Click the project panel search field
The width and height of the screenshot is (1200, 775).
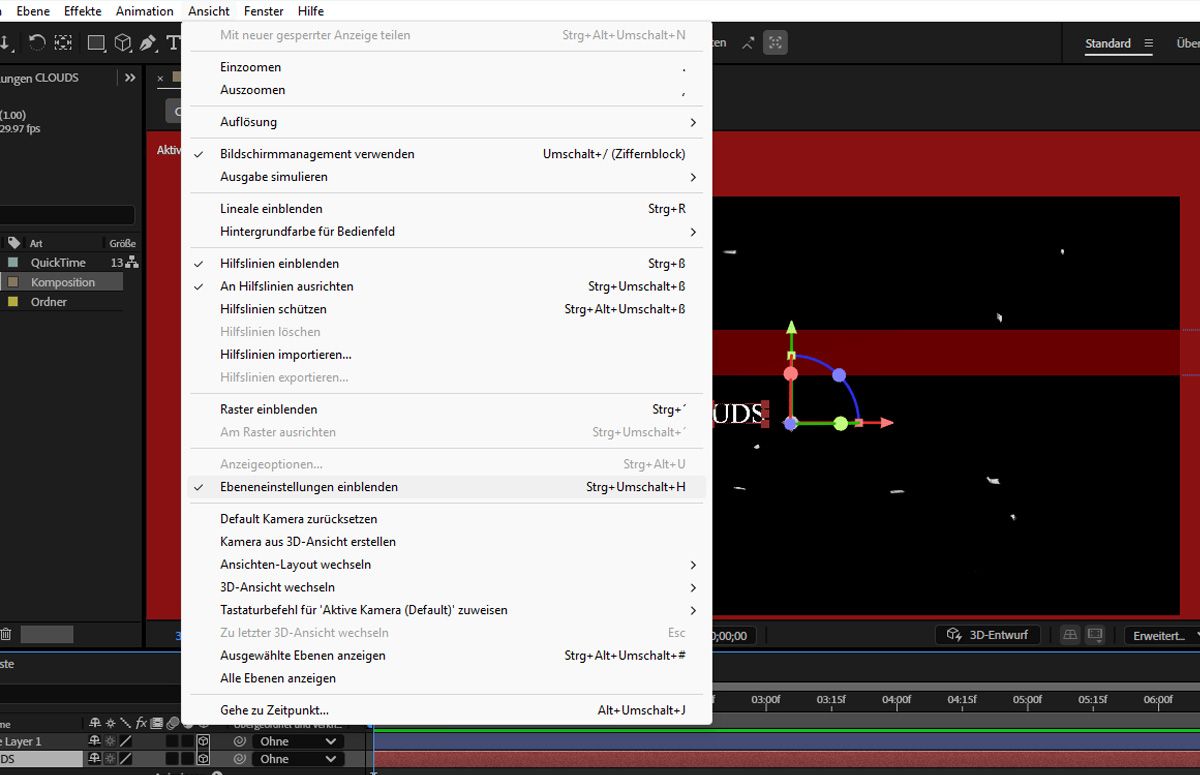pyautogui.click(x=67, y=215)
